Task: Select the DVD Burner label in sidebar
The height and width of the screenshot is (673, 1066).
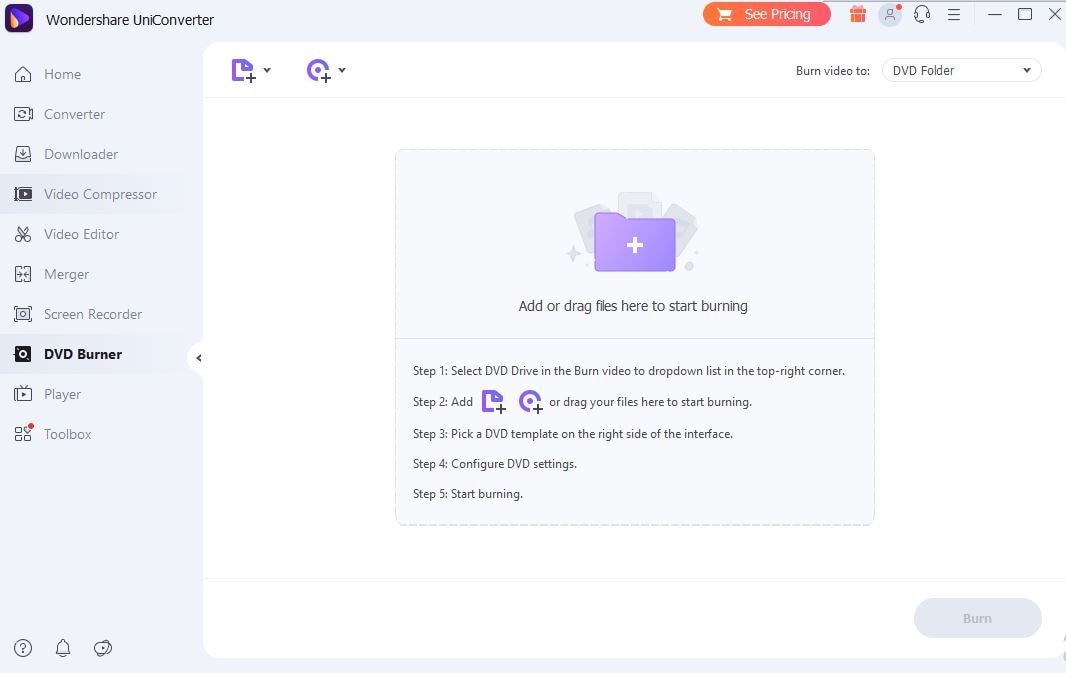Action: pyautogui.click(x=83, y=354)
